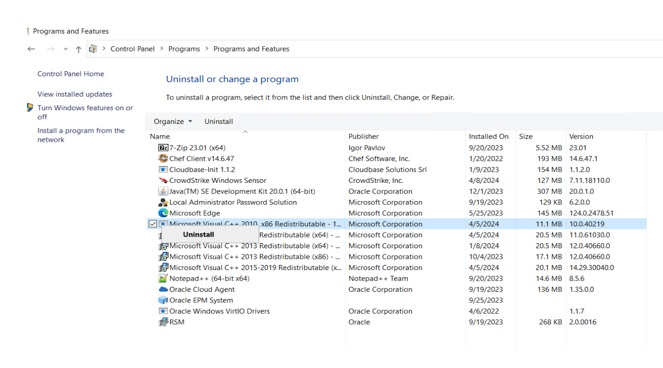Select the 7-Zip 23.01 (x64) row
This screenshot has width=663, height=368.
(x=397, y=148)
